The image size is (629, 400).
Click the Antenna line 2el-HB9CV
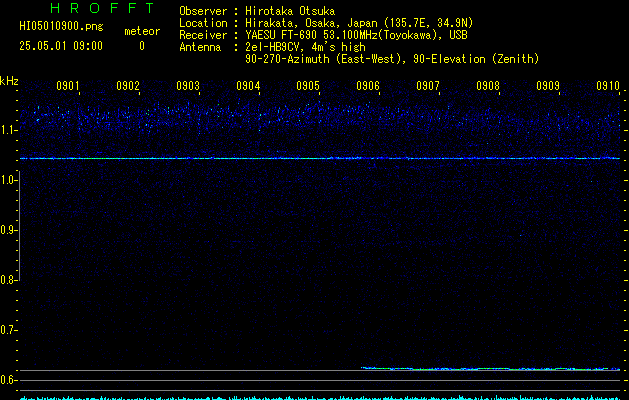272,47
